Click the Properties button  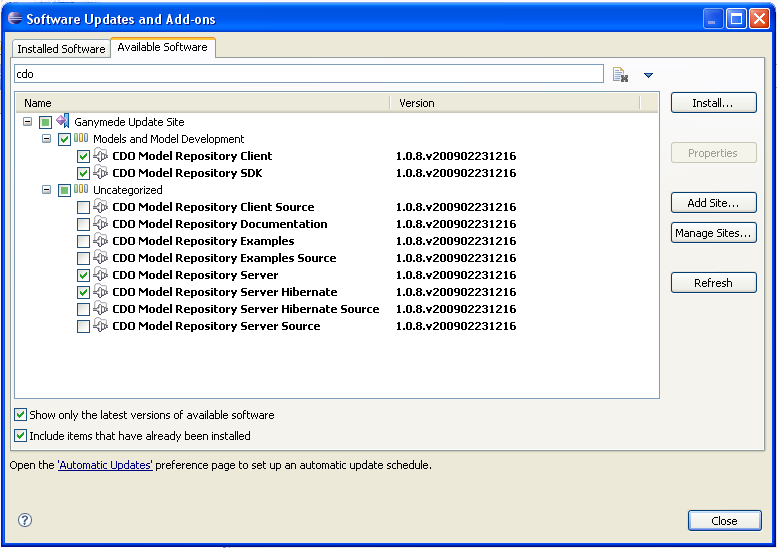(714, 153)
